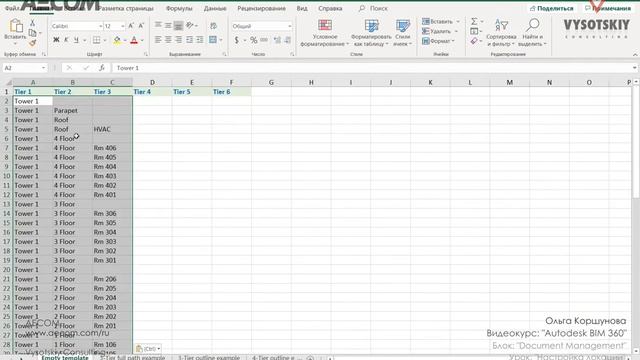640x360 pixels.
Task: Apply currency dollar format
Action: (x=237, y=40)
